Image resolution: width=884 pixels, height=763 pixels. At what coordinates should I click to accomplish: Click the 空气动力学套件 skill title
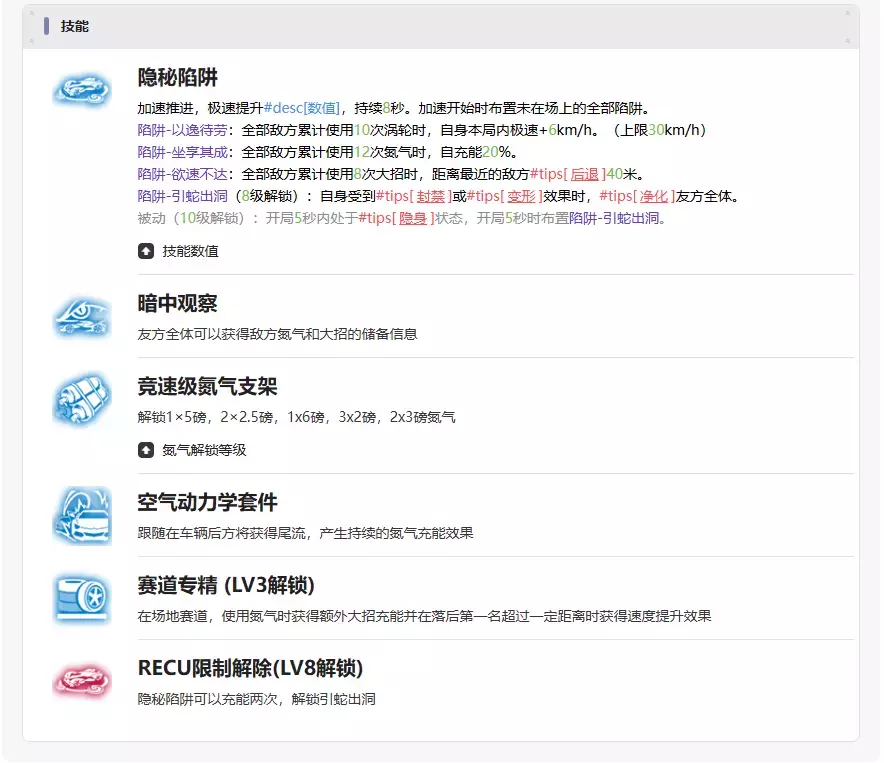pos(207,502)
